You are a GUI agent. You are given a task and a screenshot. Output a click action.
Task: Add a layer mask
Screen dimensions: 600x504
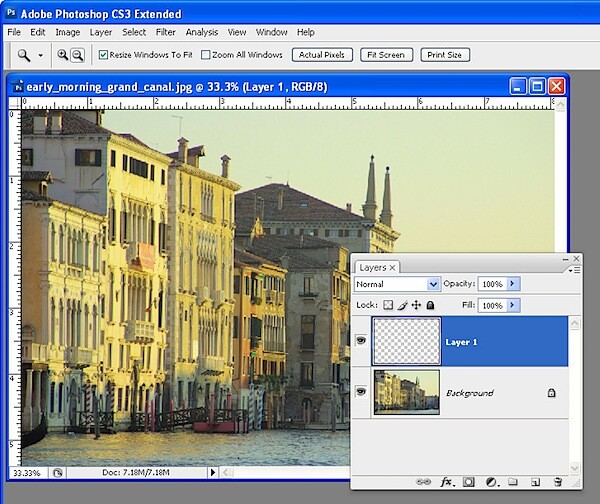coord(468,482)
